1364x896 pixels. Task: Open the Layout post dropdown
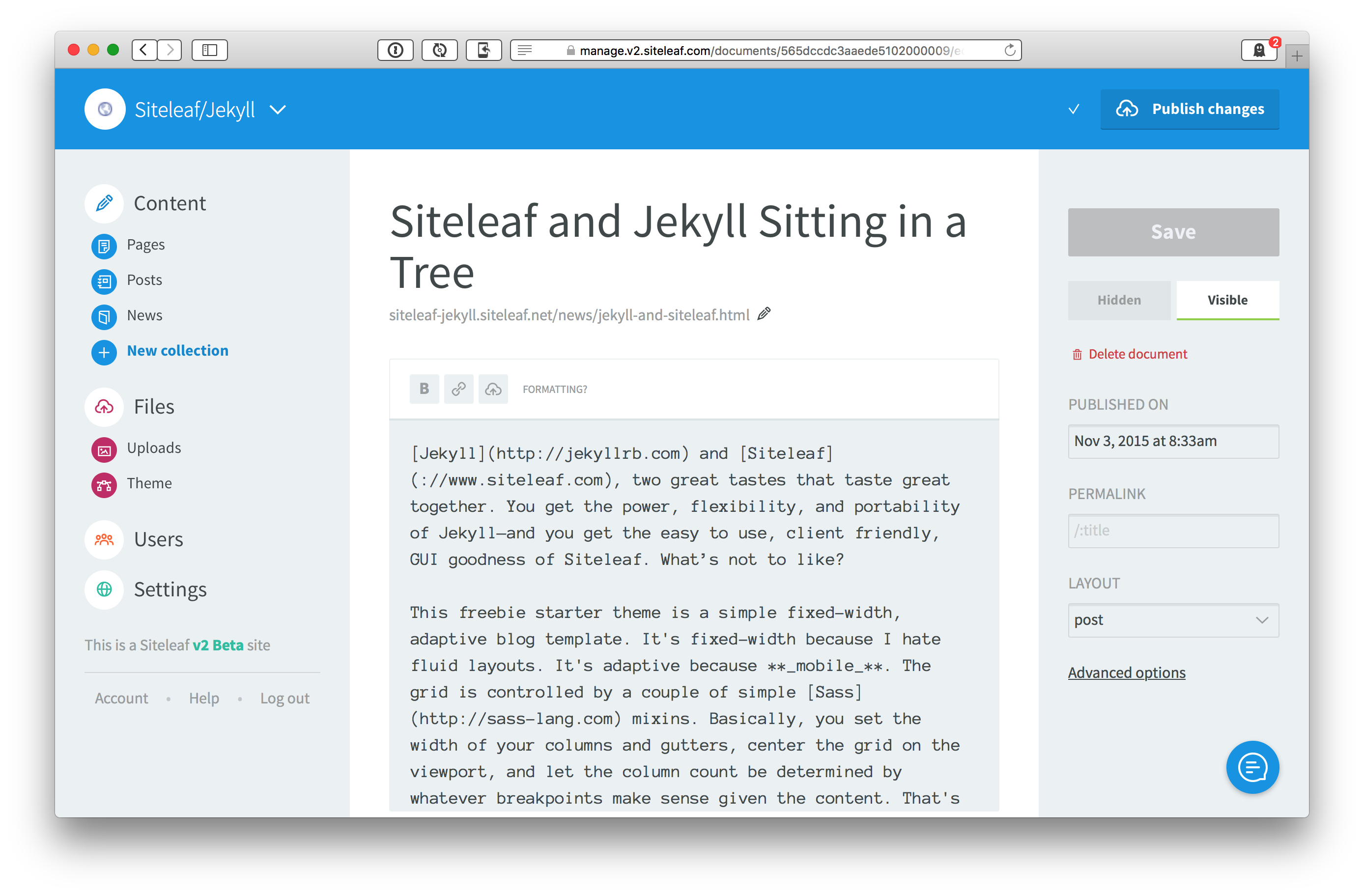tap(1172, 620)
